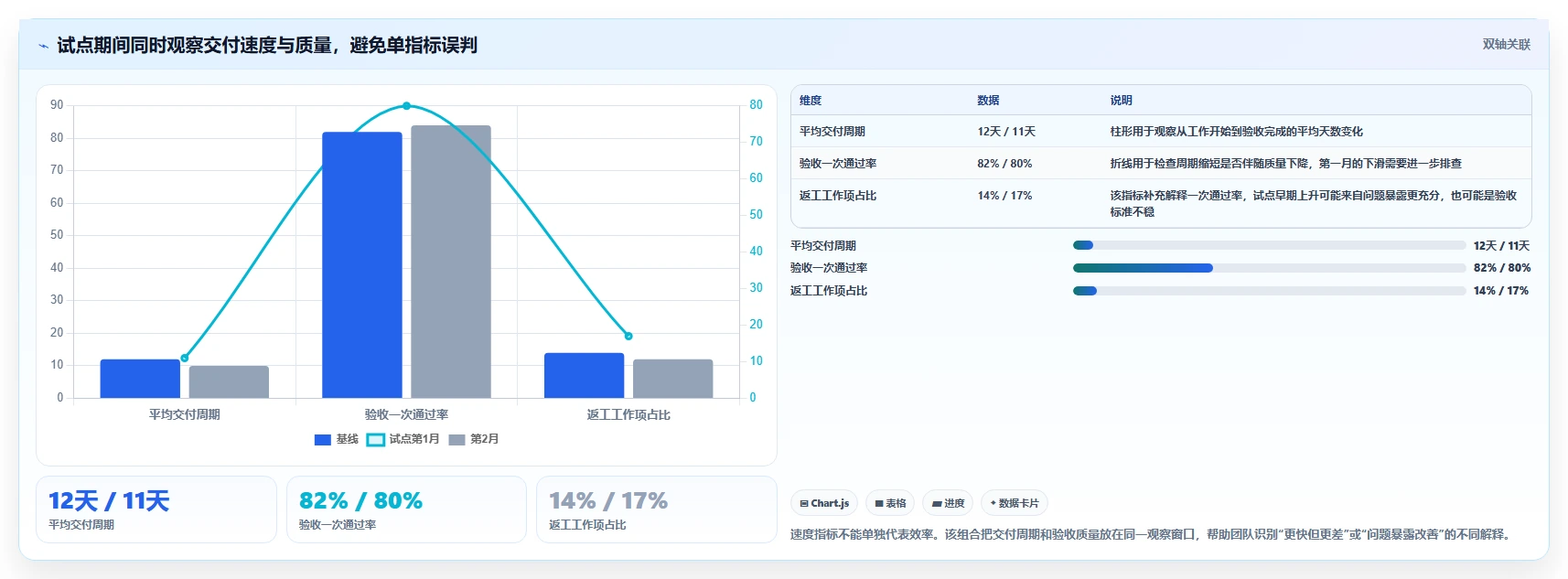Screen dimensions: 1568x579
Task: Click the footer note starting 速度指标不能单独代表效率
Action: [1152, 534]
